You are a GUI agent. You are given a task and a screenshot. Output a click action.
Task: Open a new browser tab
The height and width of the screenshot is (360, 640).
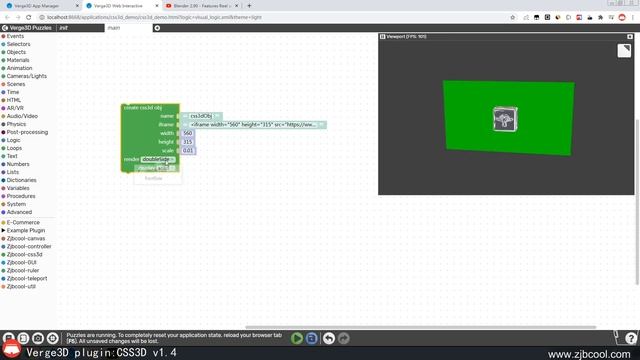[249, 6]
